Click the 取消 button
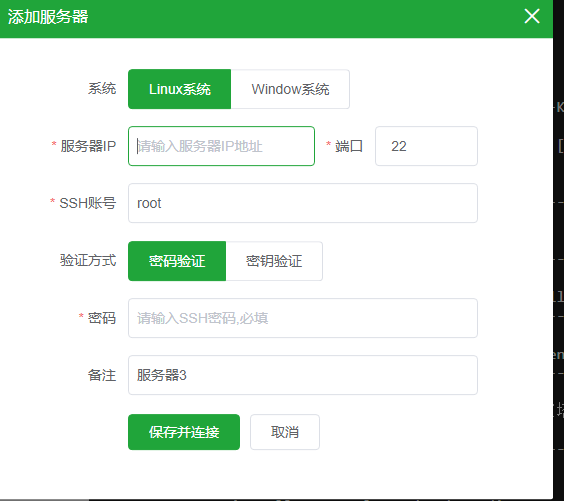Viewport: 564px width, 501px height. click(285, 432)
